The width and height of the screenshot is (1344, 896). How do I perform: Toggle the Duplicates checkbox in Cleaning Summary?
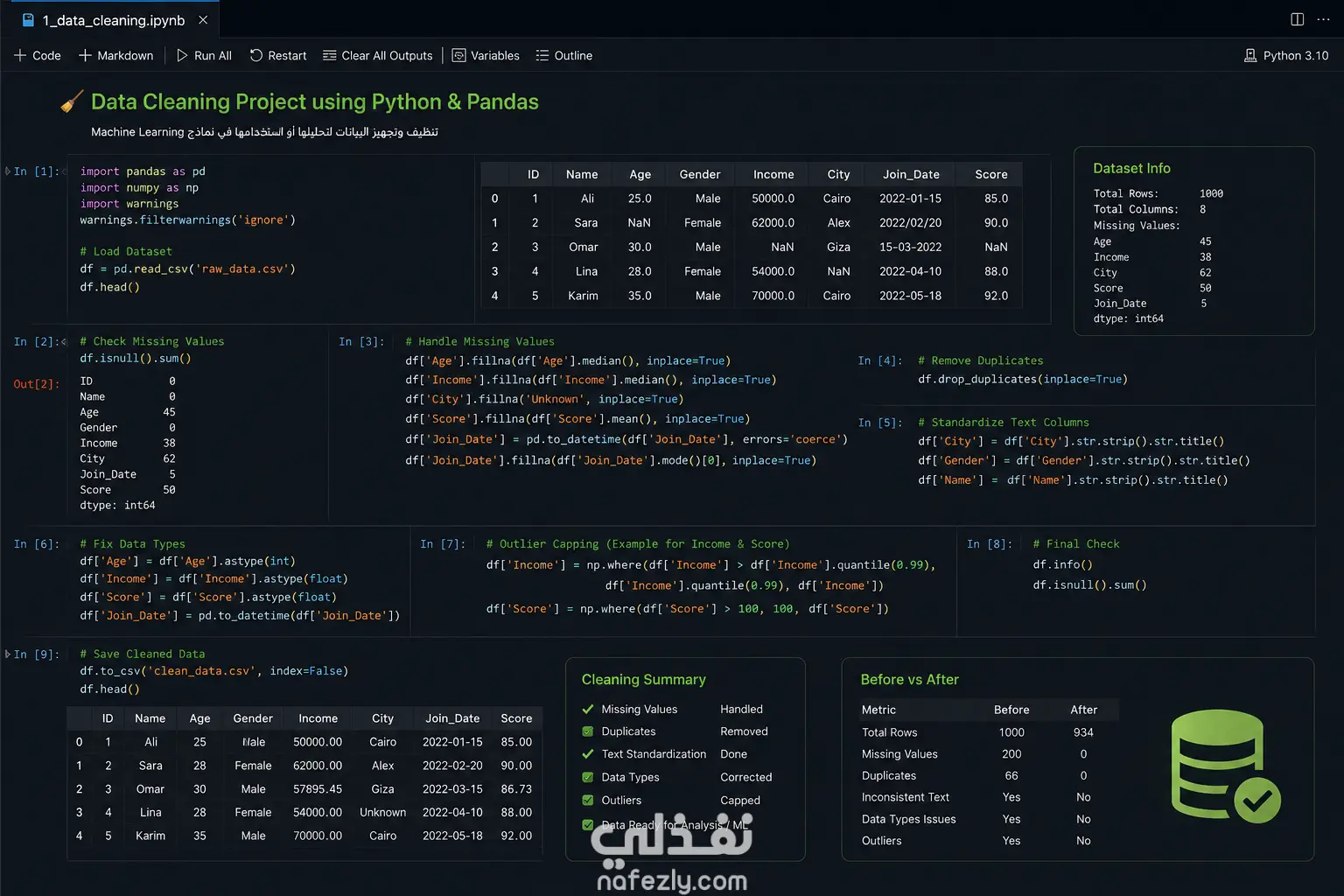tap(588, 731)
